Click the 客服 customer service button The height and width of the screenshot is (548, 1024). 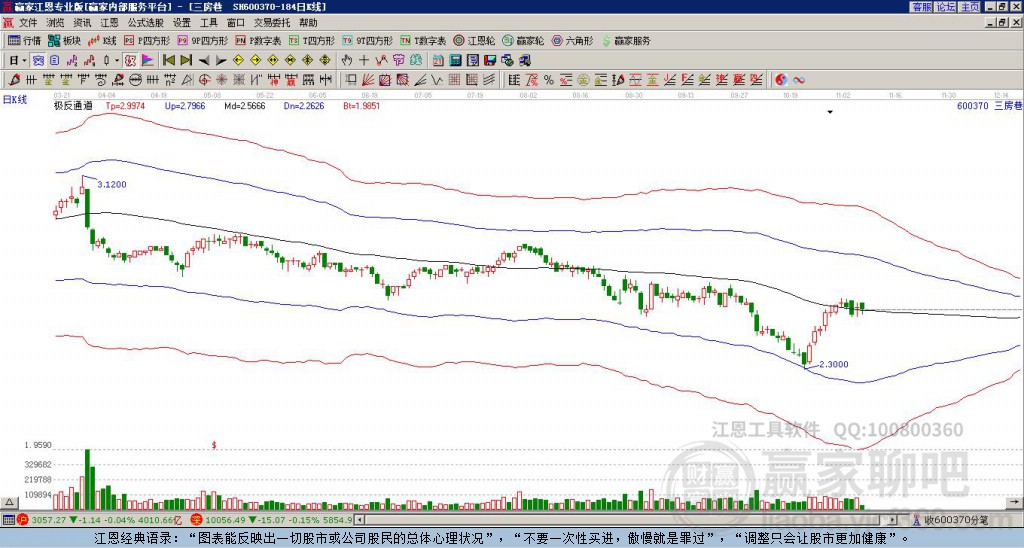pos(921,7)
